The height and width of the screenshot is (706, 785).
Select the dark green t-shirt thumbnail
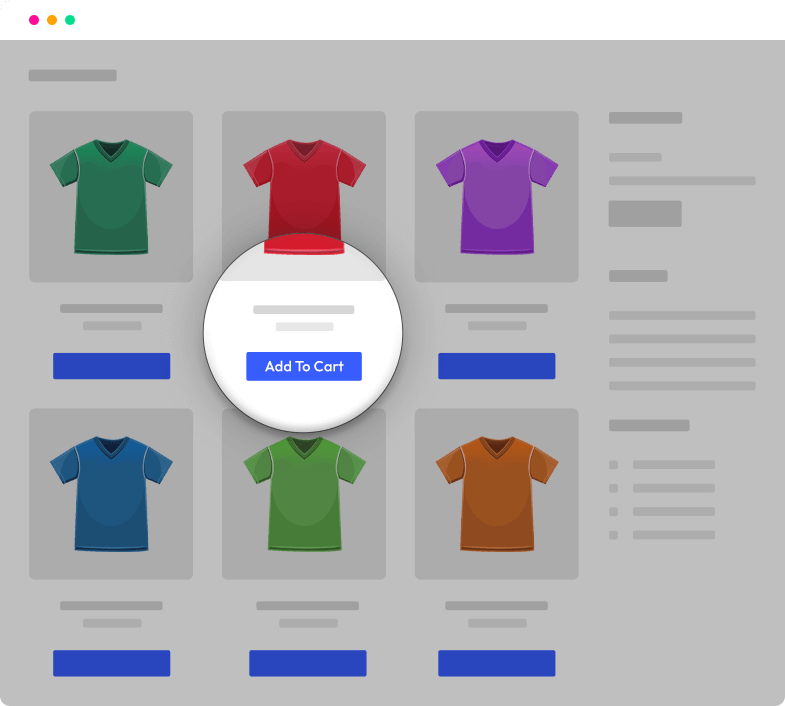tap(111, 197)
